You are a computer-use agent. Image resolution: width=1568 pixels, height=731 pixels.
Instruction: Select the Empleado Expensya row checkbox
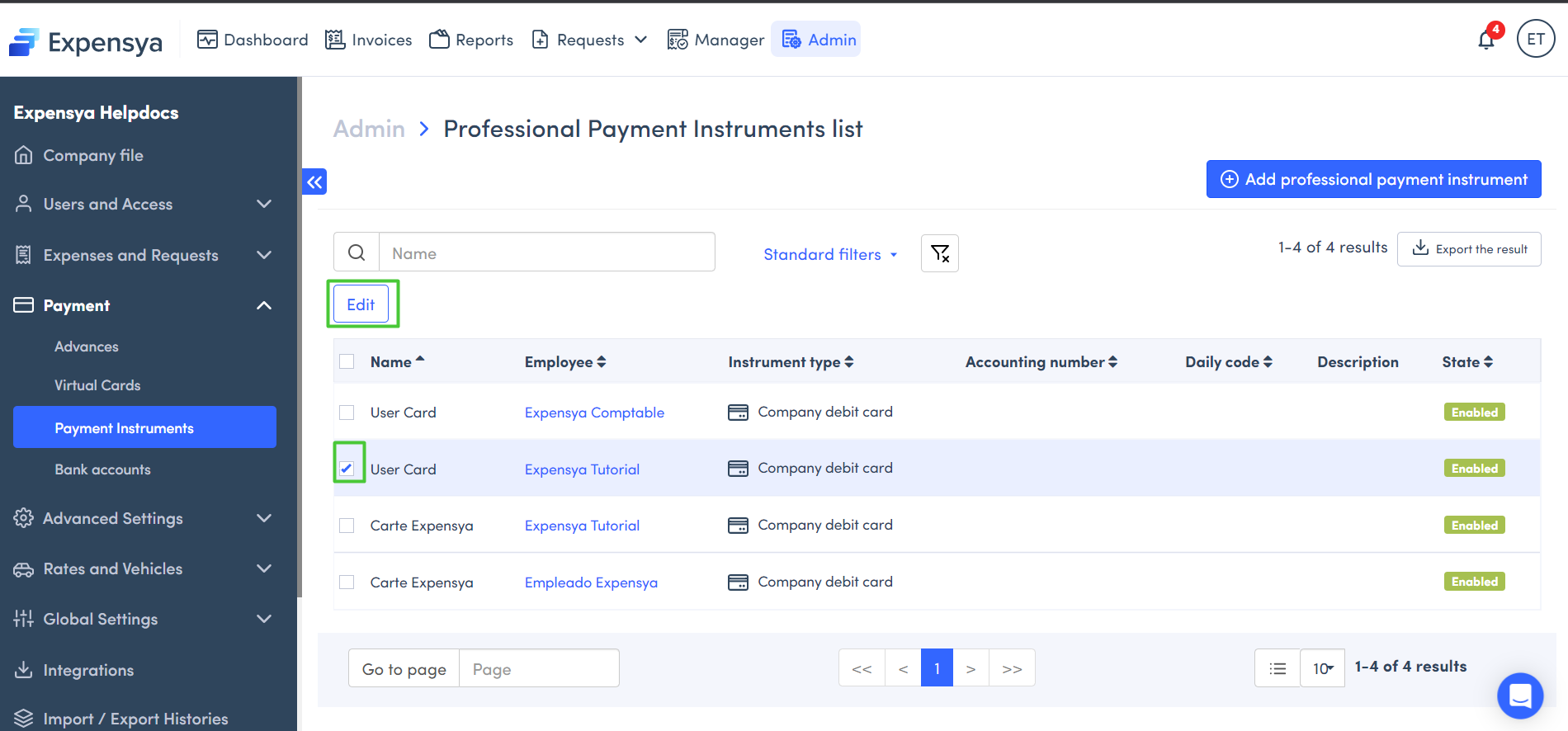(347, 582)
